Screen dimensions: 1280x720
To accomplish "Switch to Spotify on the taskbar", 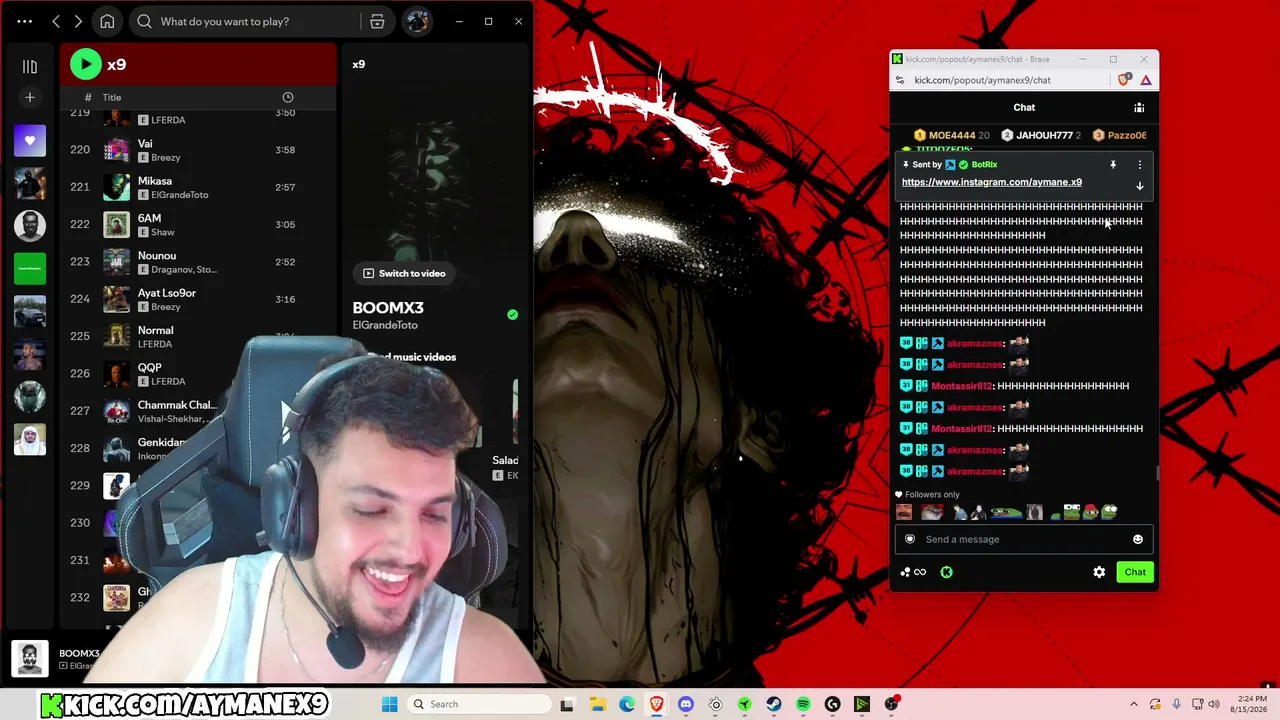I will pos(803,704).
